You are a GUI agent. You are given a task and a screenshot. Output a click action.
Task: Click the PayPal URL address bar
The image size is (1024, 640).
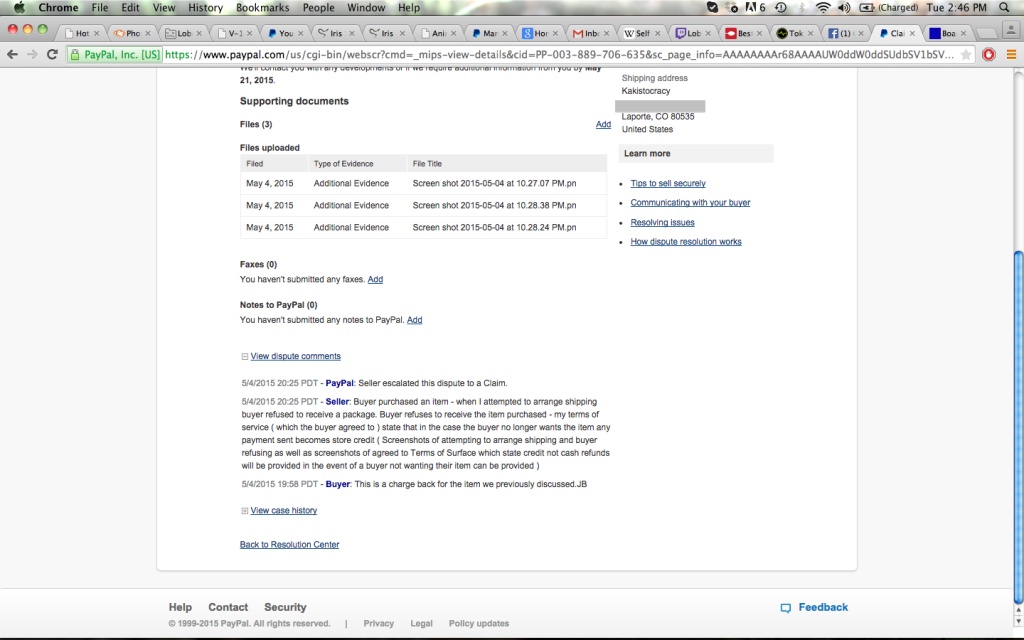(x=558, y=55)
